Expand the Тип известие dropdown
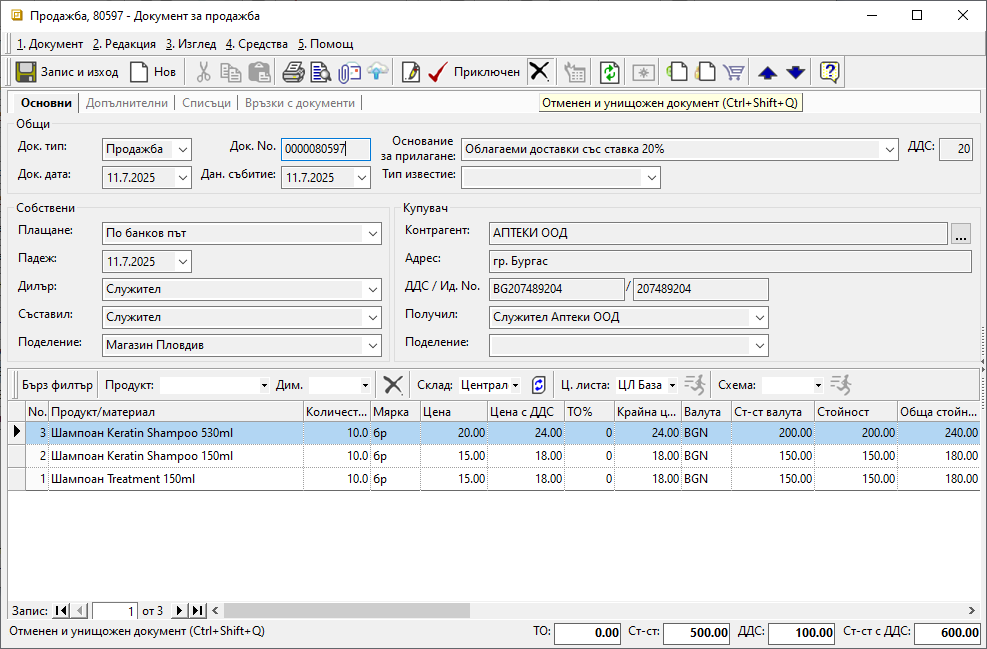This screenshot has height=649, width=987. pyautogui.click(x=652, y=178)
